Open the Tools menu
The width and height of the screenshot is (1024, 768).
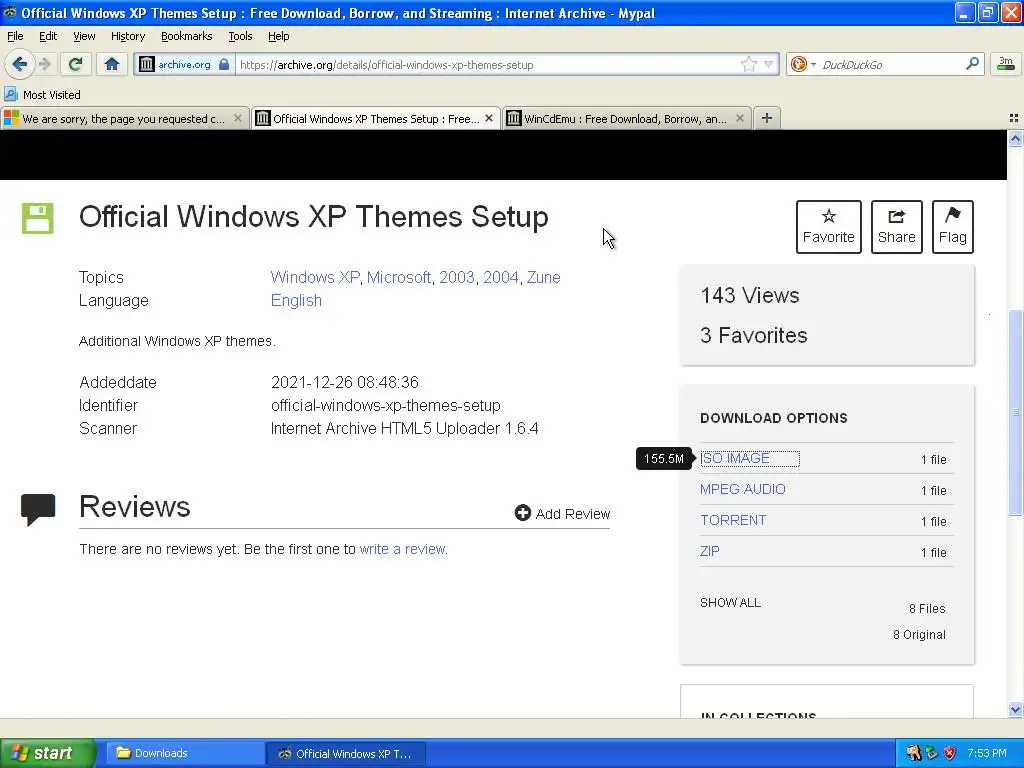click(x=240, y=36)
